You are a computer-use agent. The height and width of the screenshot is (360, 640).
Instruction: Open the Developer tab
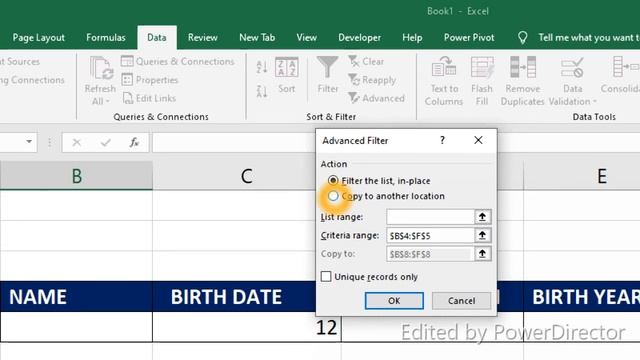click(x=359, y=38)
